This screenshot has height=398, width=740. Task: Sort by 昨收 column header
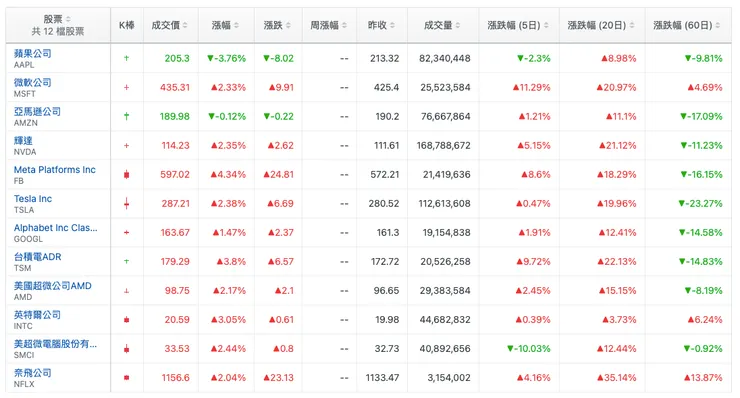tap(381, 25)
